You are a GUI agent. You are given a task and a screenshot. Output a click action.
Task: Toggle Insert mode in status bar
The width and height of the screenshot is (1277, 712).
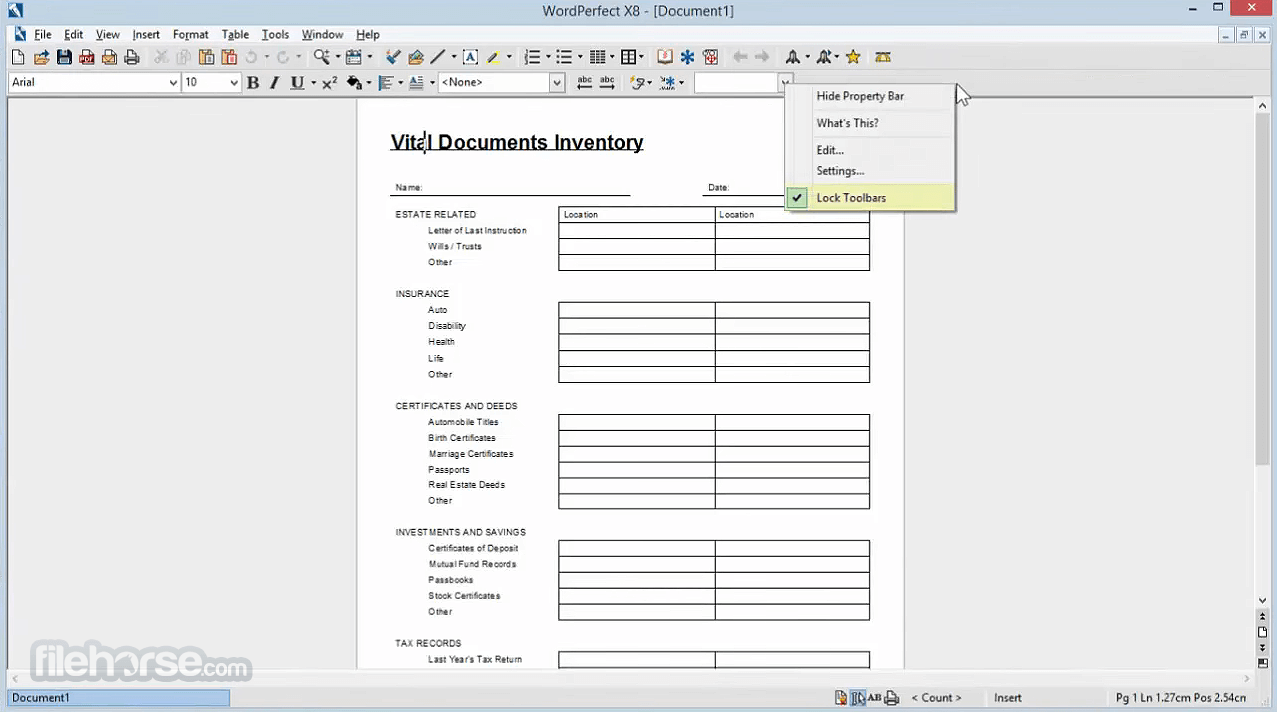[x=1008, y=698]
